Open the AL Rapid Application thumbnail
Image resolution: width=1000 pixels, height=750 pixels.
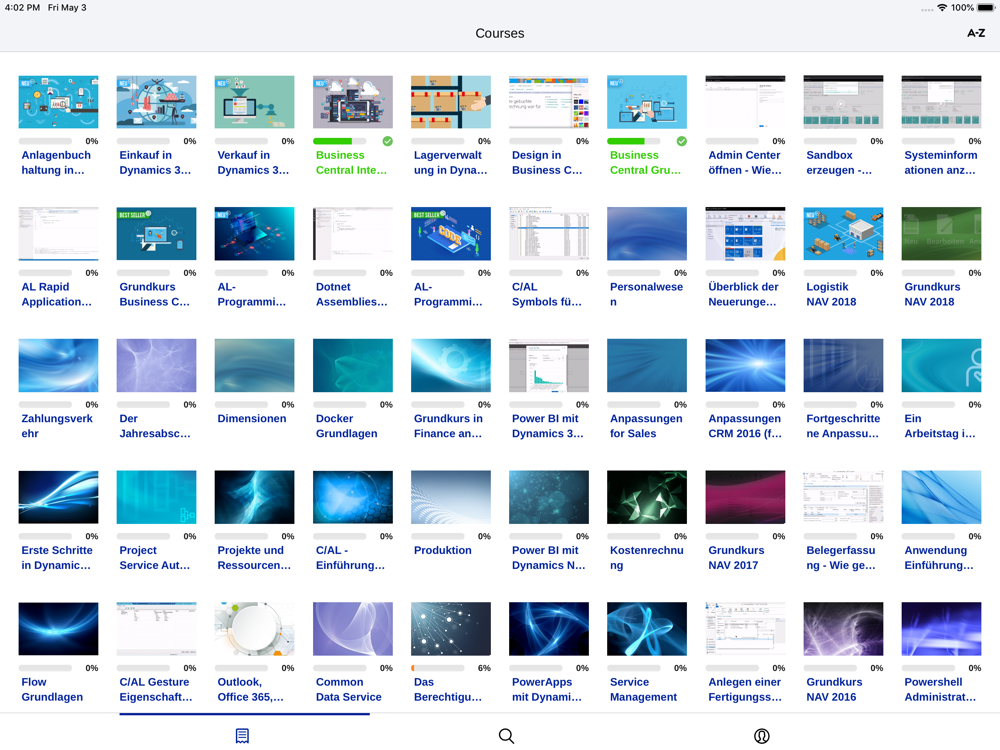point(59,233)
